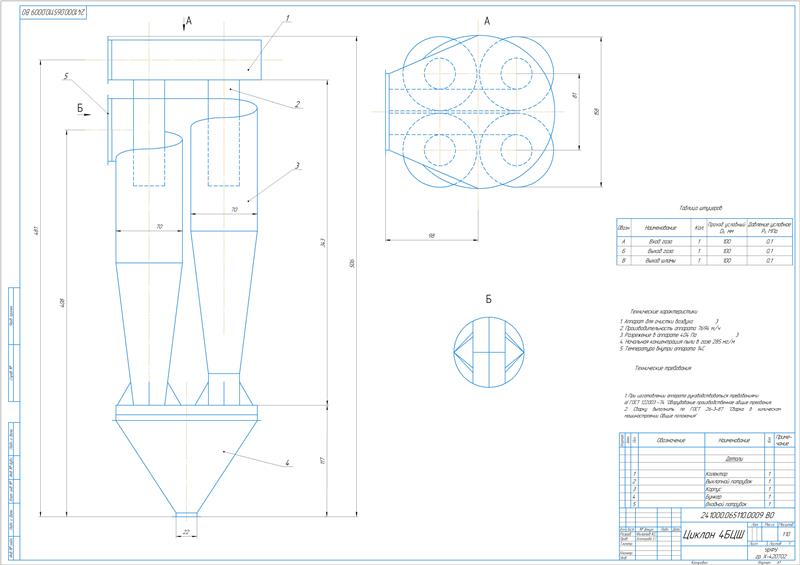Click the drawing title 'Циклон 4БЦШ'

click(x=714, y=534)
